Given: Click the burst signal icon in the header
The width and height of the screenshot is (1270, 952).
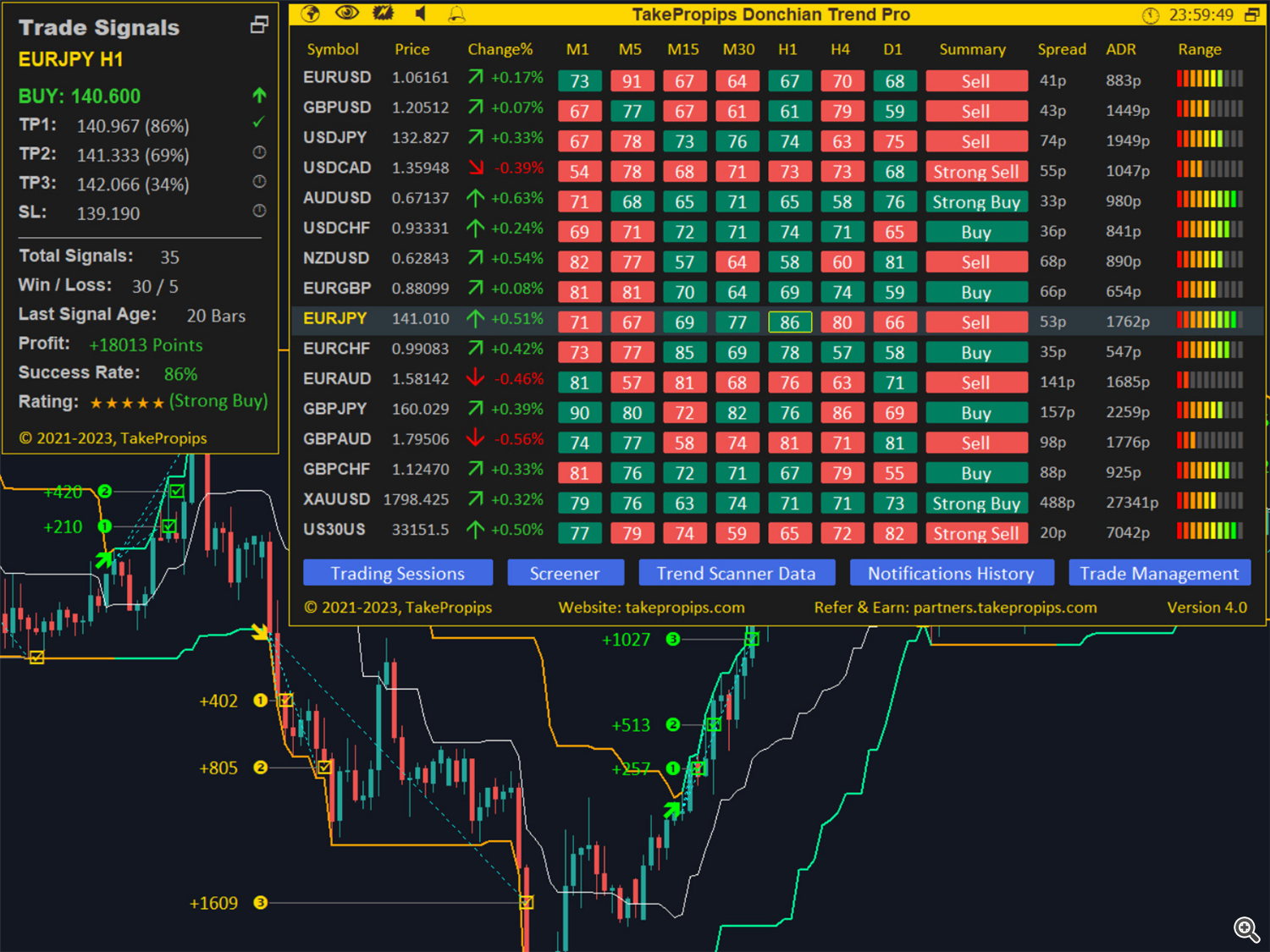Looking at the screenshot, I should coord(384,14).
